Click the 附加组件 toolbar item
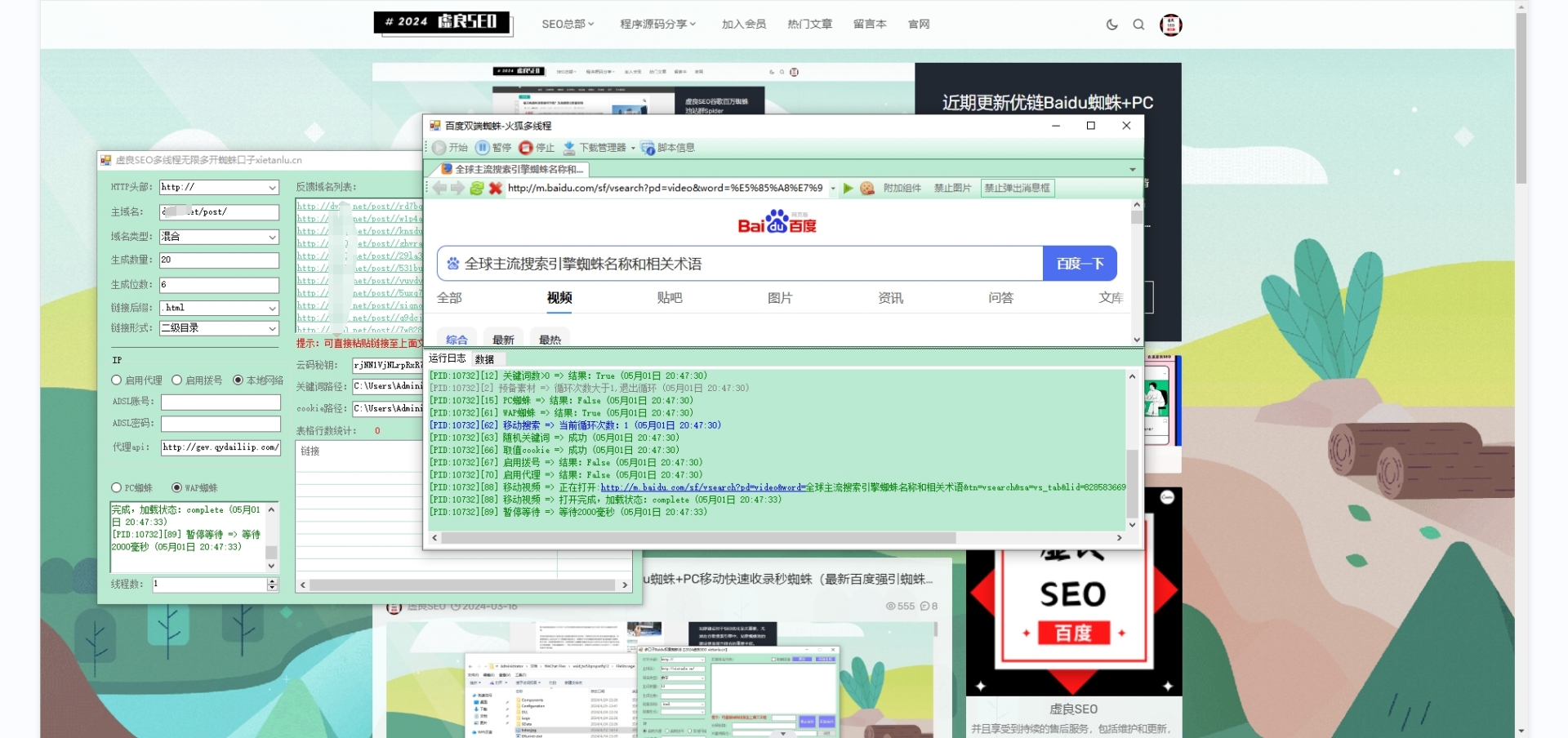The image size is (1568, 738). click(902, 188)
